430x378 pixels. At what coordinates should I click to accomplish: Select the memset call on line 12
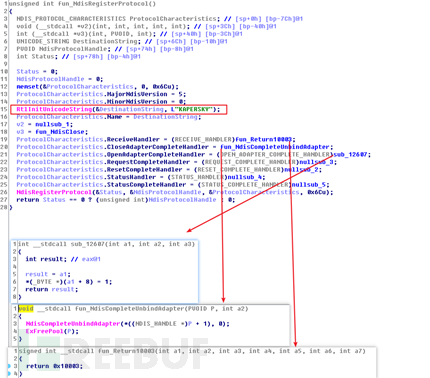click(x=28, y=87)
